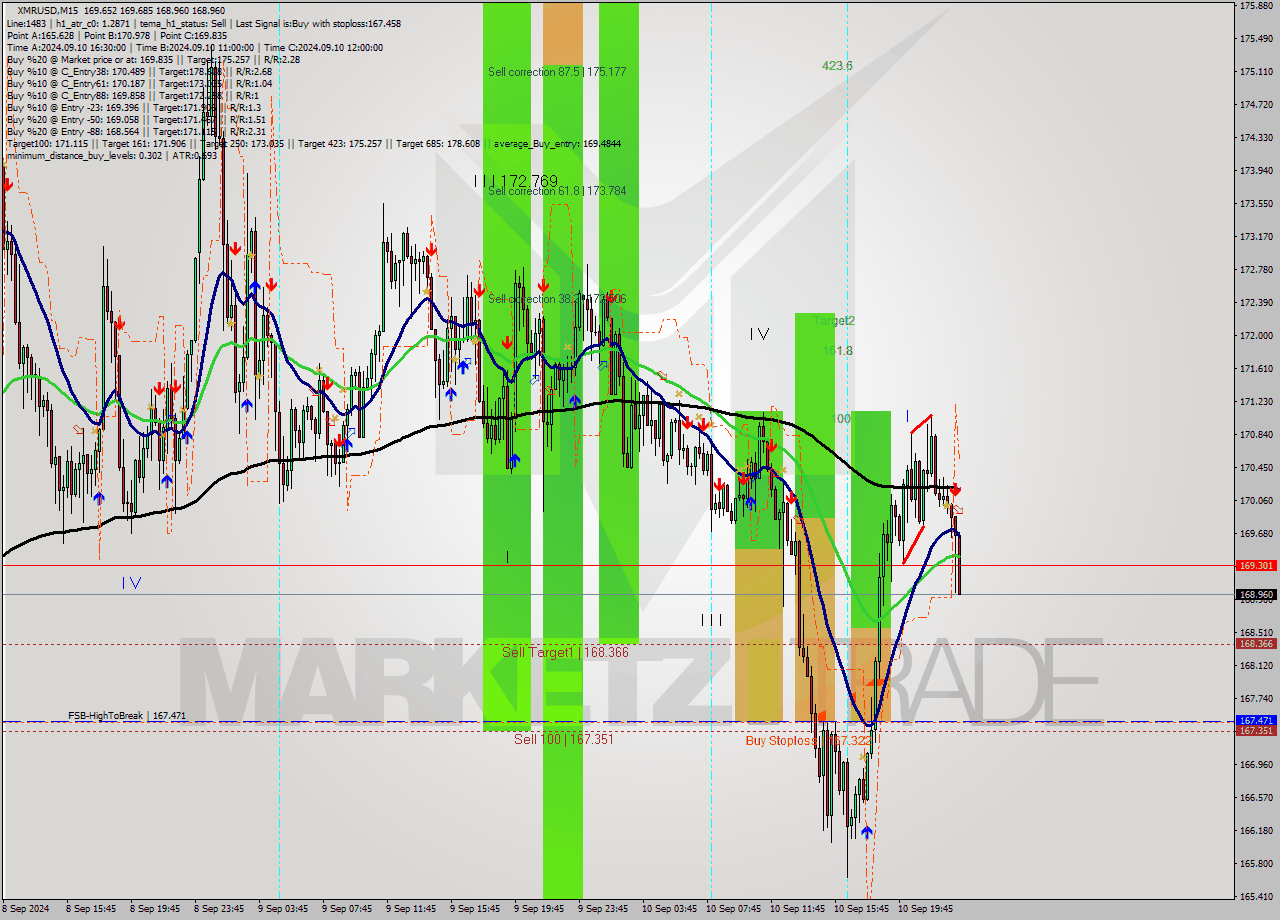The image size is (1280, 920).
Task: Click the red 168.366 price tag
Action: [x=1256, y=643]
